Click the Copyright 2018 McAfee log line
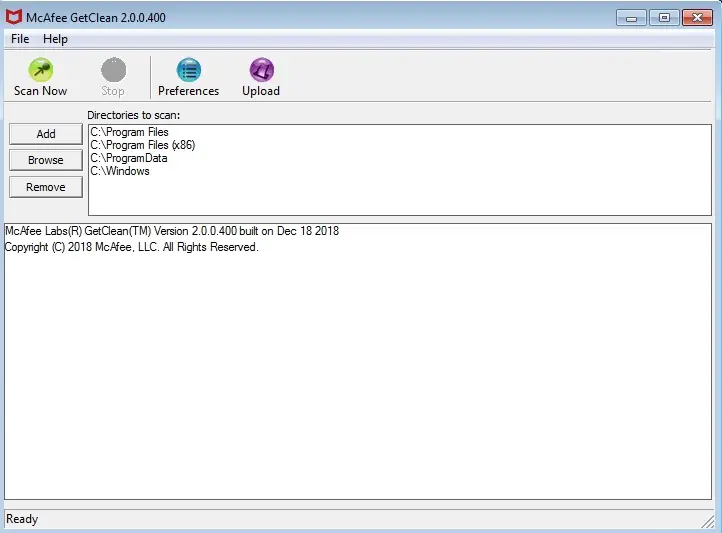Viewport: 722px width, 533px height. [x=132, y=247]
